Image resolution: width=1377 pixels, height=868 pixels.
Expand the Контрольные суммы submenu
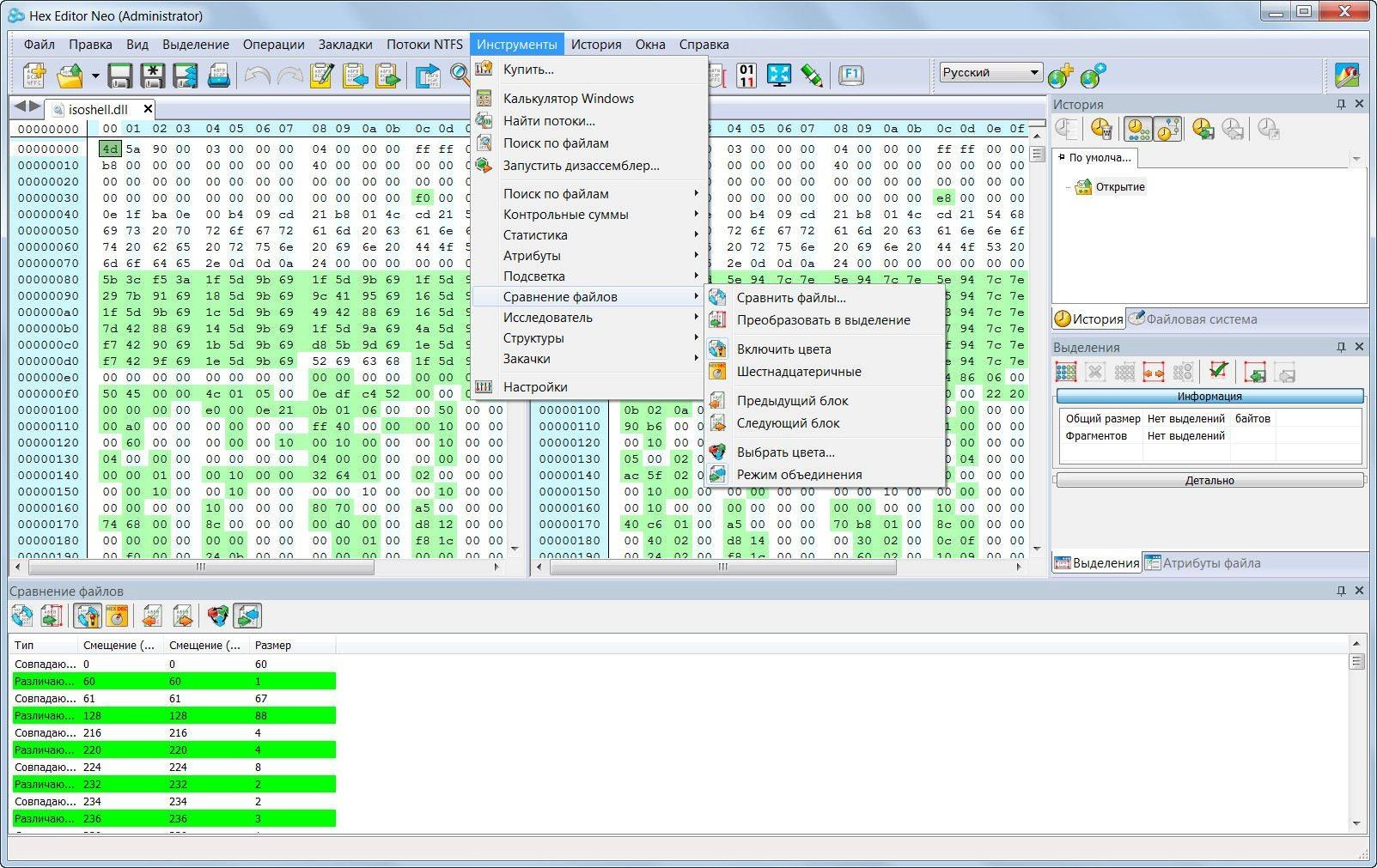point(588,215)
